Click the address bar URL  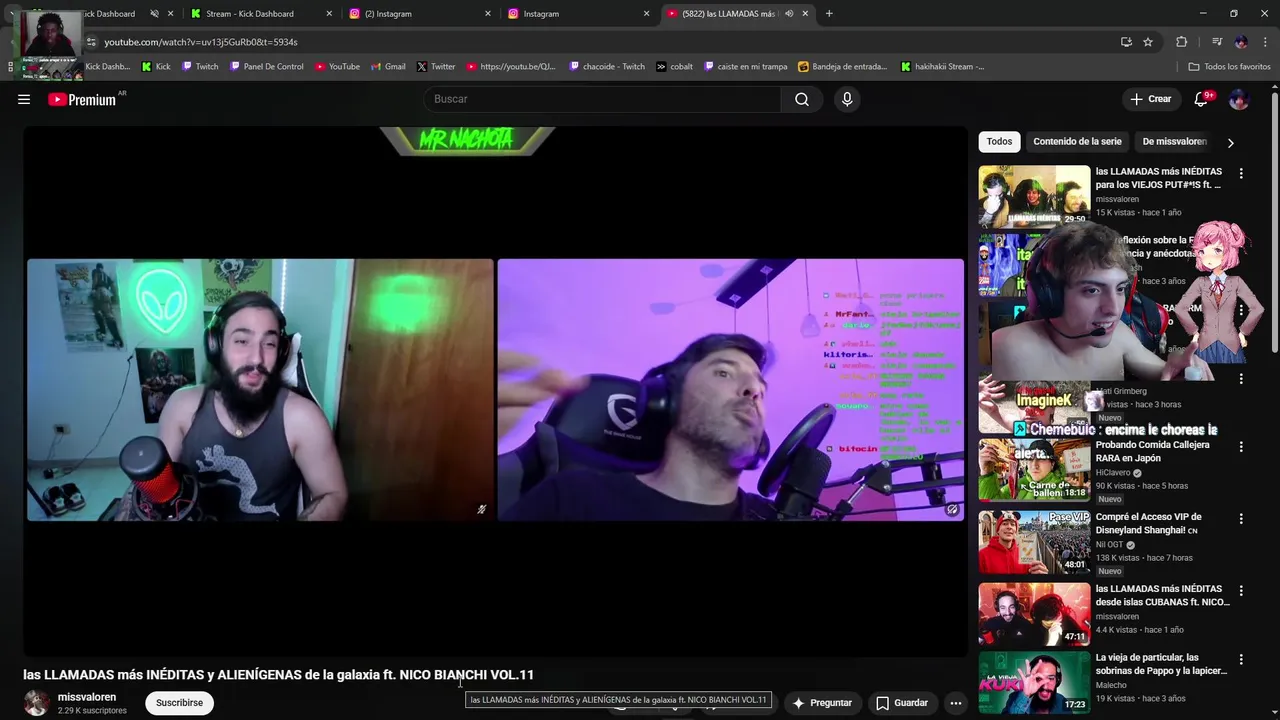201,42
